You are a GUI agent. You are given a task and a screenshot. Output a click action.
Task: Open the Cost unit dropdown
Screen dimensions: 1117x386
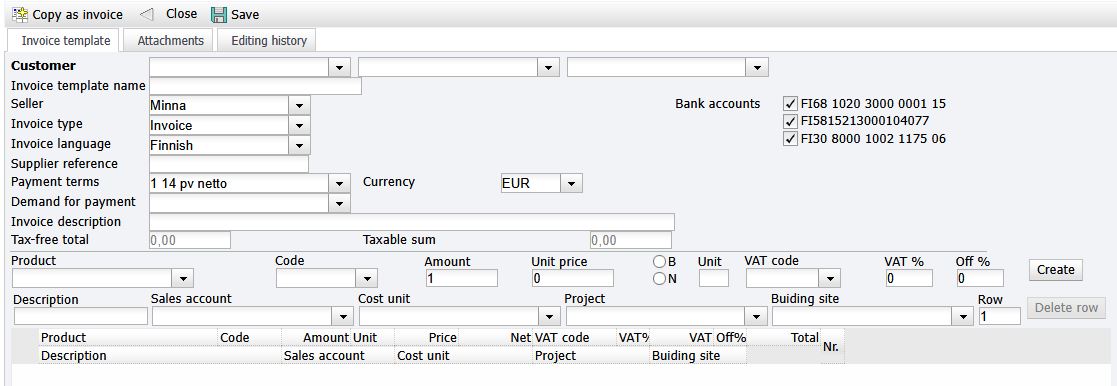pyautogui.click(x=549, y=316)
